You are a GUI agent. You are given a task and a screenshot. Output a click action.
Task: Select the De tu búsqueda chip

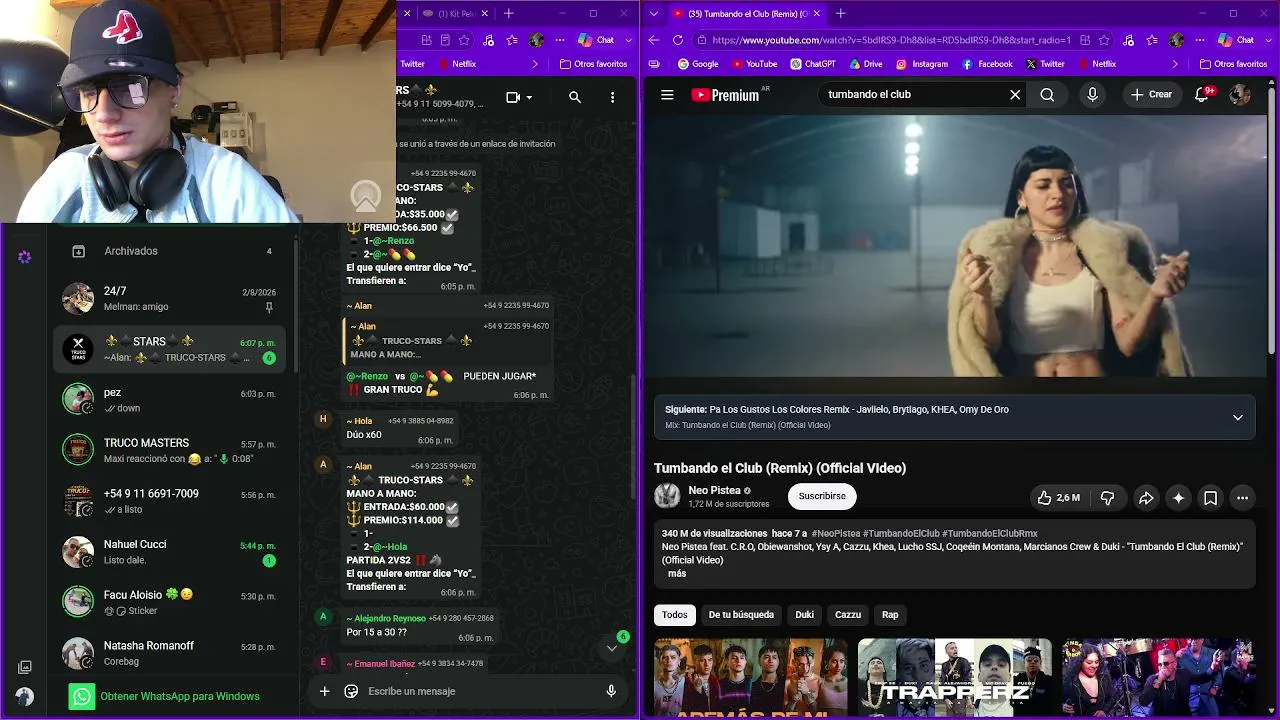coord(741,615)
